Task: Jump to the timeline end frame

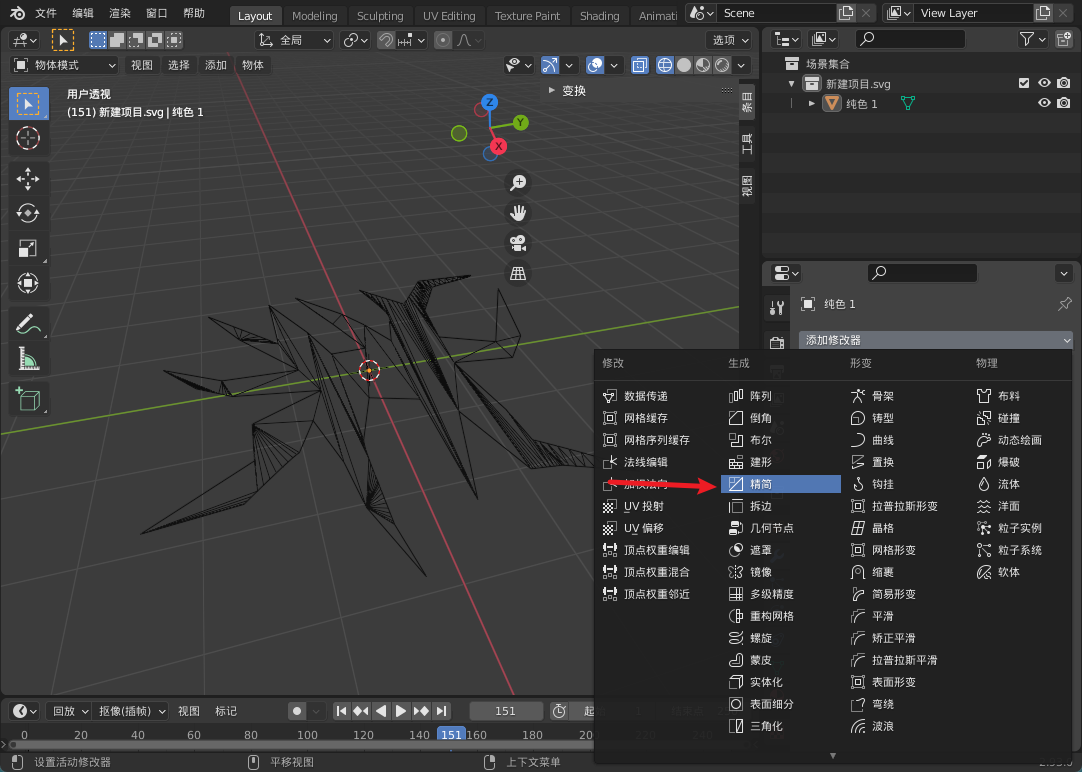Action: click(x=442, y=711)
